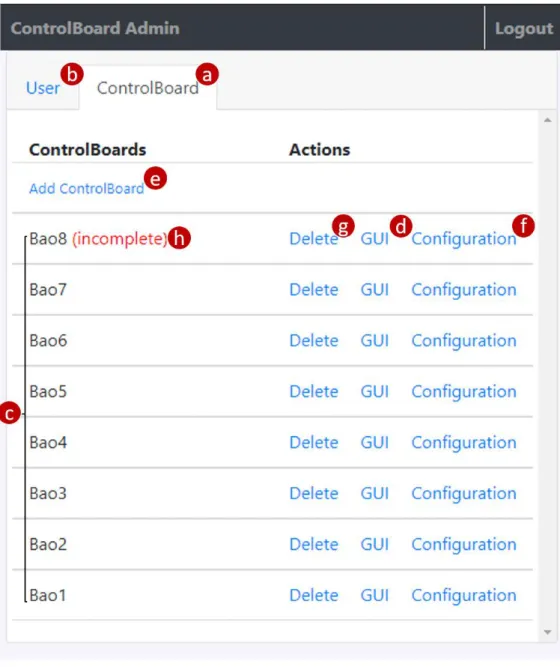Click the scrollbar up arrow

click(548, 121)
